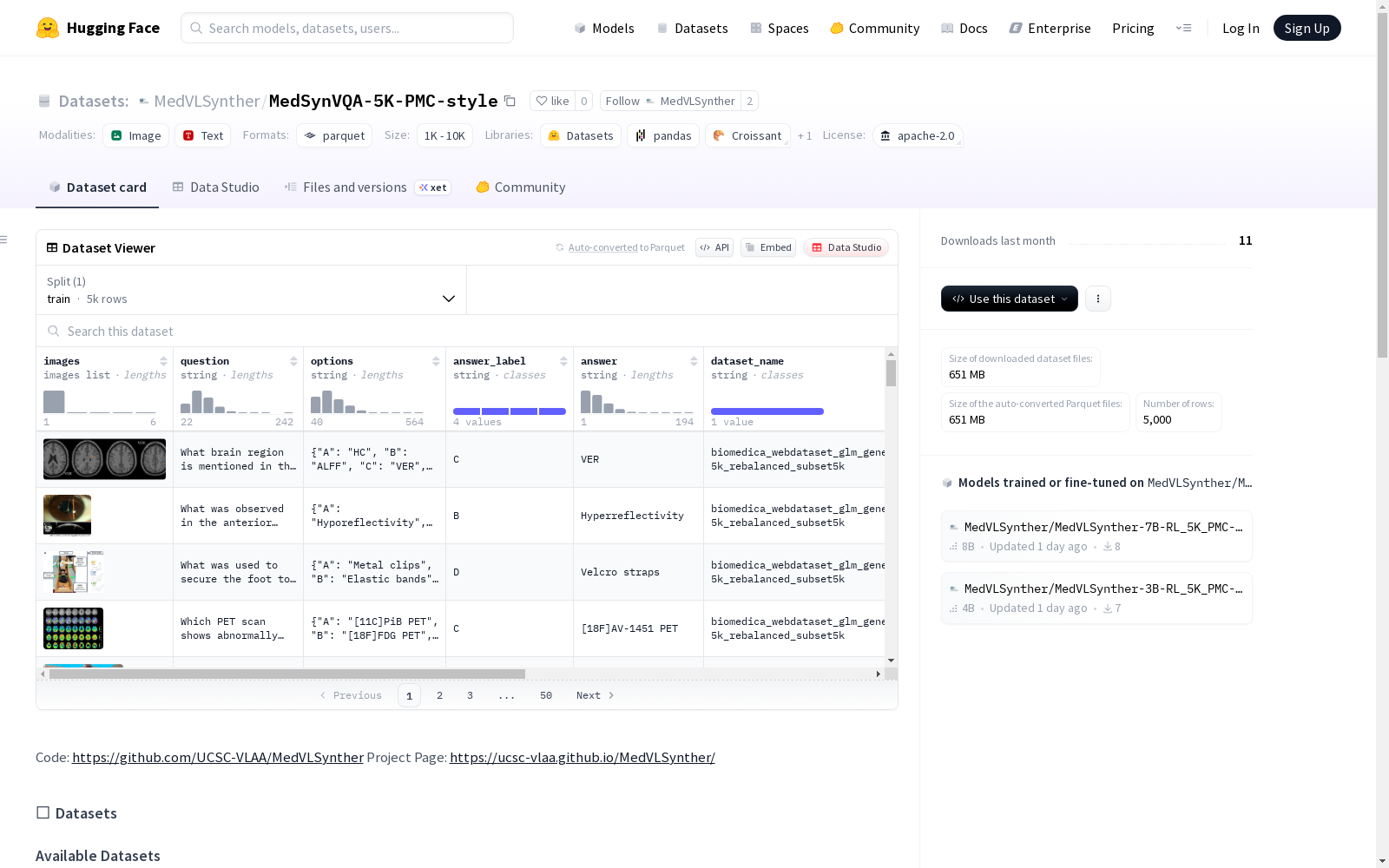1389x868 pixels.
Task: Expand the pagination ellipsis
Action: click(x=507, y=695)
